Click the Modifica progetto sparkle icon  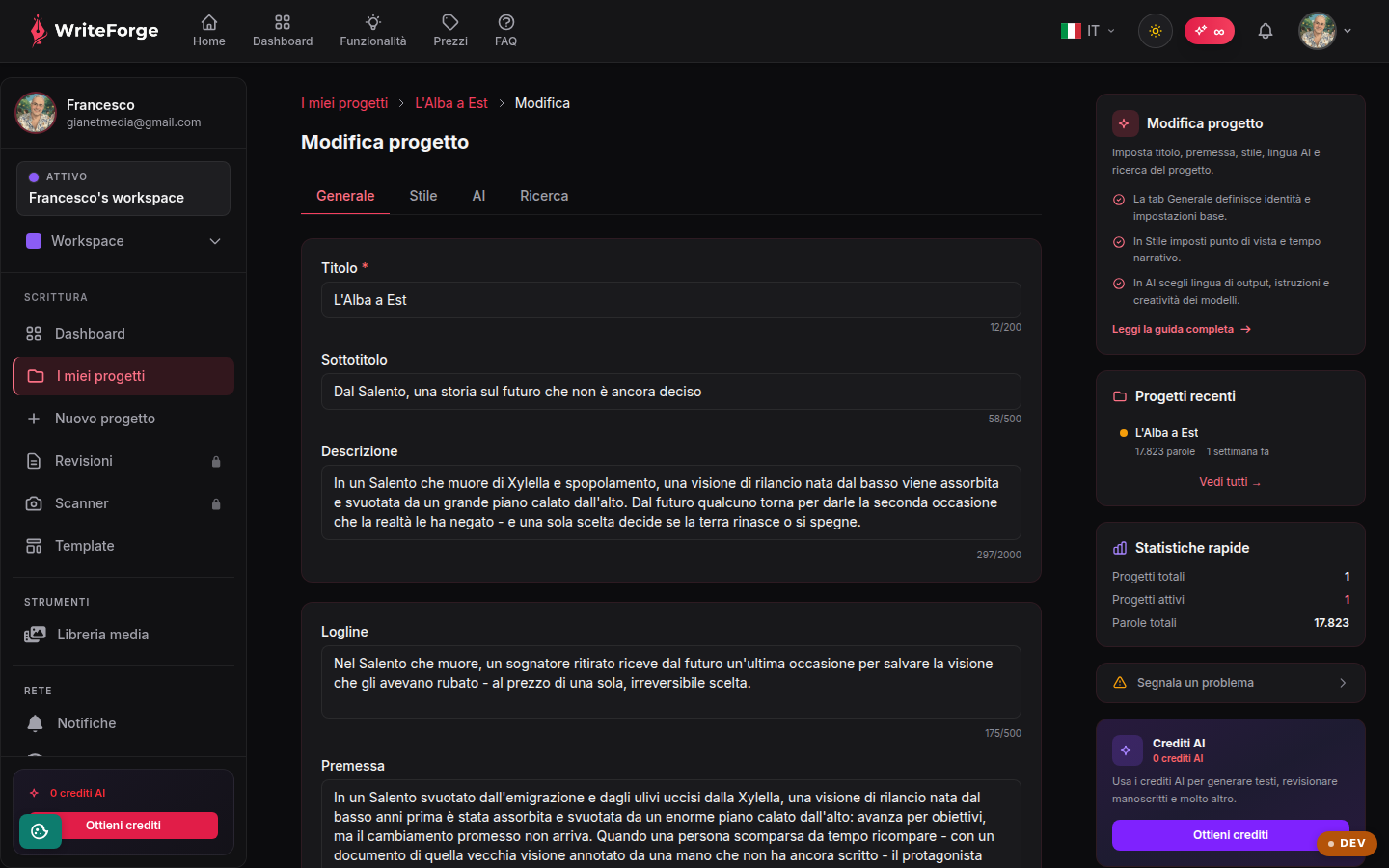pyautogui.click(x=1125, y=123)
